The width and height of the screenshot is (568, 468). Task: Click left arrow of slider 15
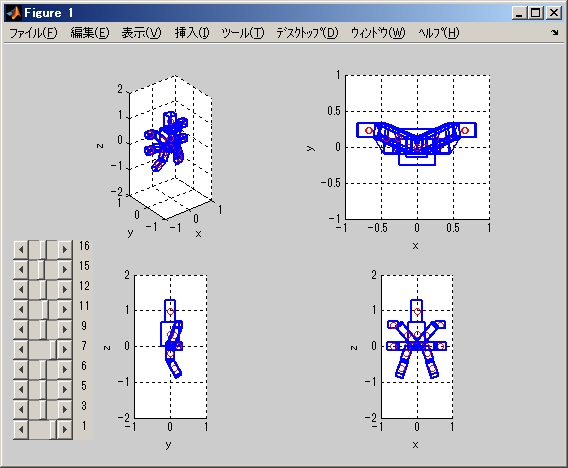(21, 269)
